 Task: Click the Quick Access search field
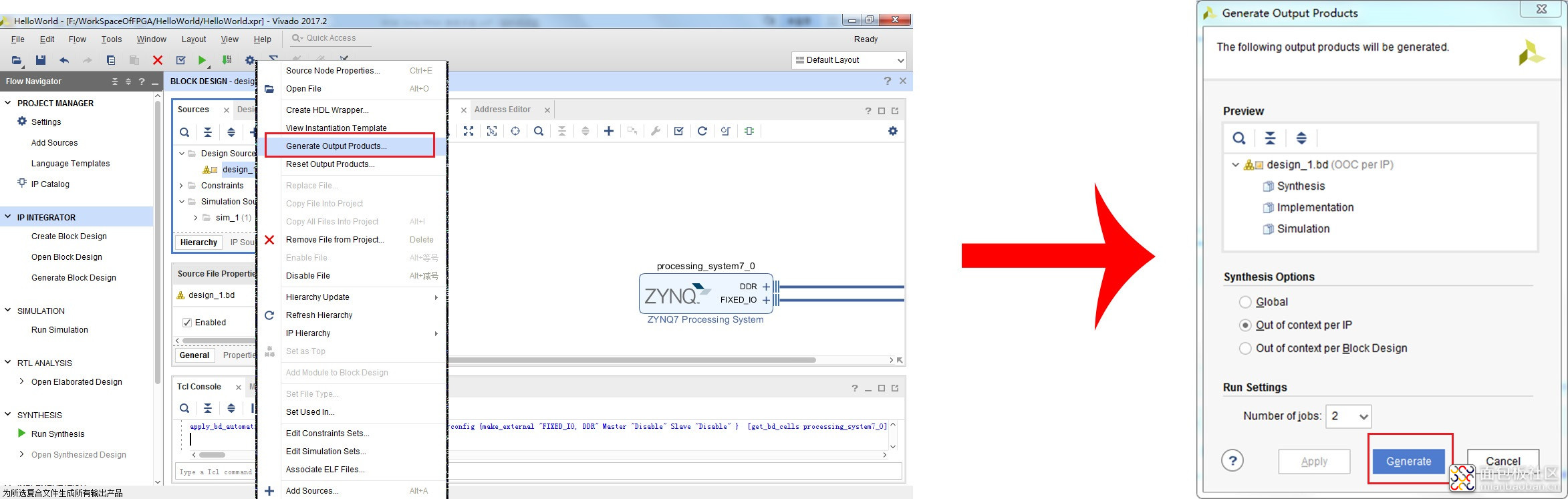click(x=330, y=38)
